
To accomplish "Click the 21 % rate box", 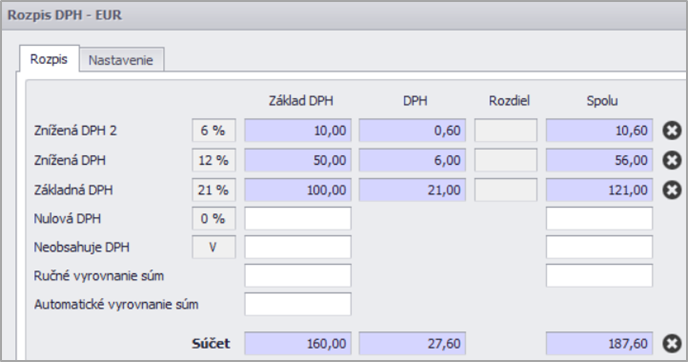I will [x=214, y=190].
